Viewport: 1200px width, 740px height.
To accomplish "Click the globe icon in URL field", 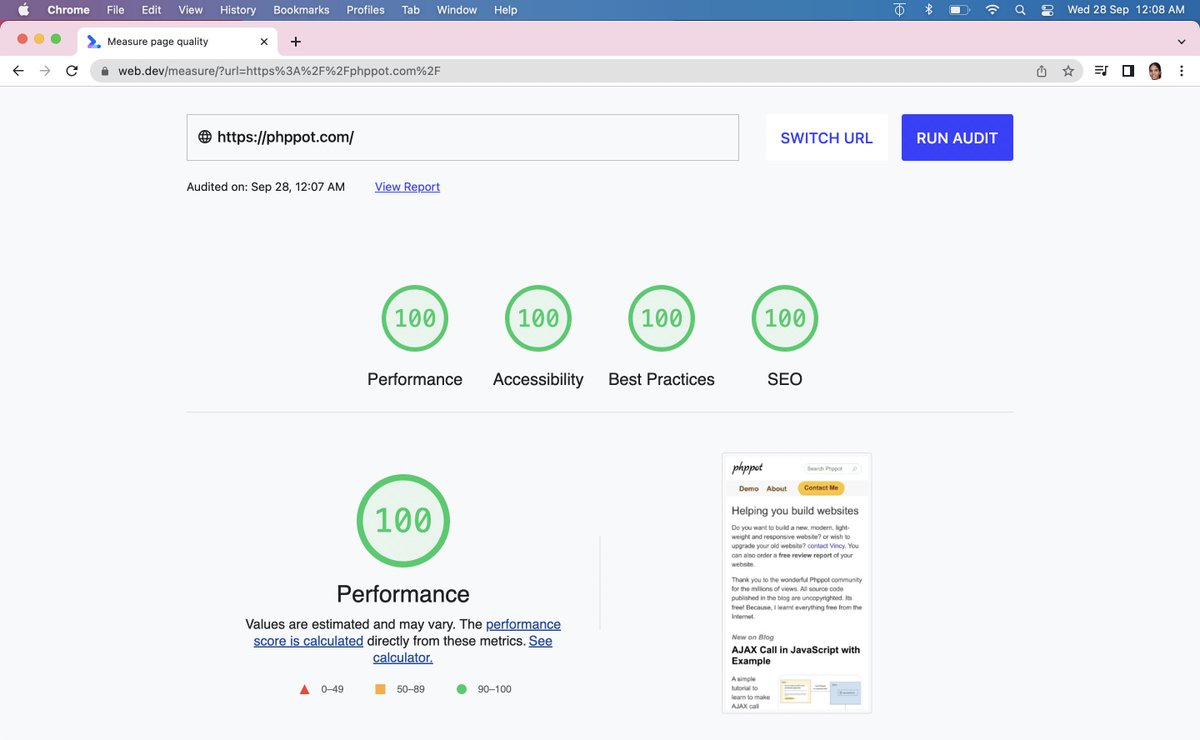I will [x=204, y=137].
